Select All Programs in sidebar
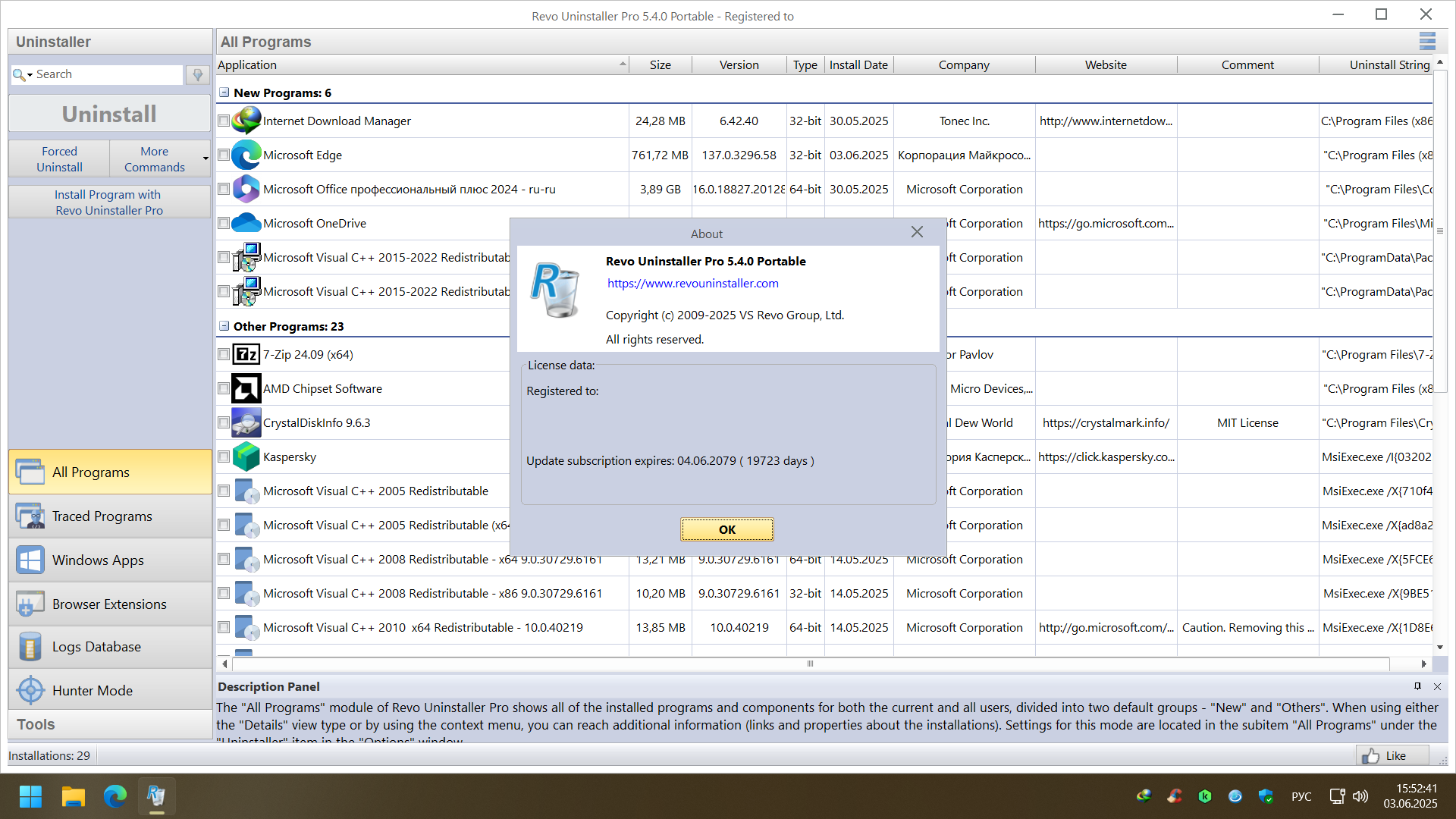The image size is (1456, 819). tap(110, 472)
